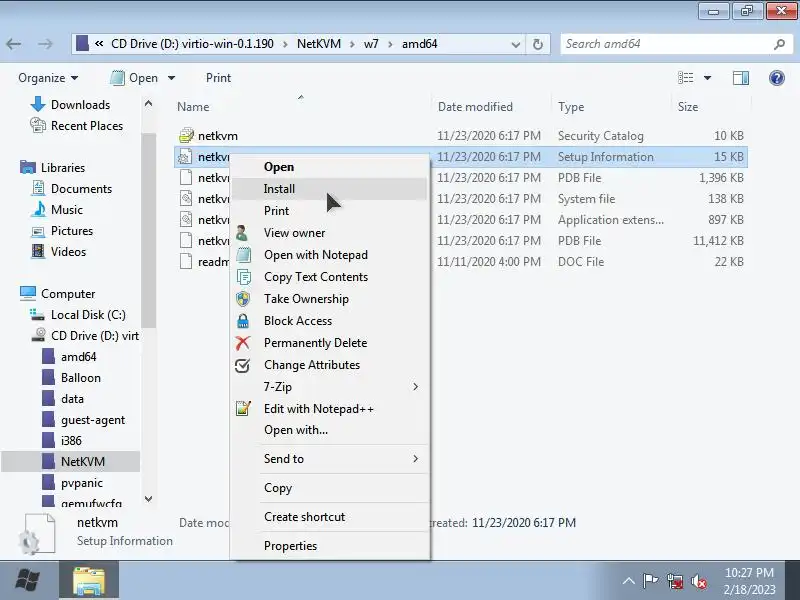
Task: Click the navigation pane scroll down arrow
Action: tap(148, 498)
